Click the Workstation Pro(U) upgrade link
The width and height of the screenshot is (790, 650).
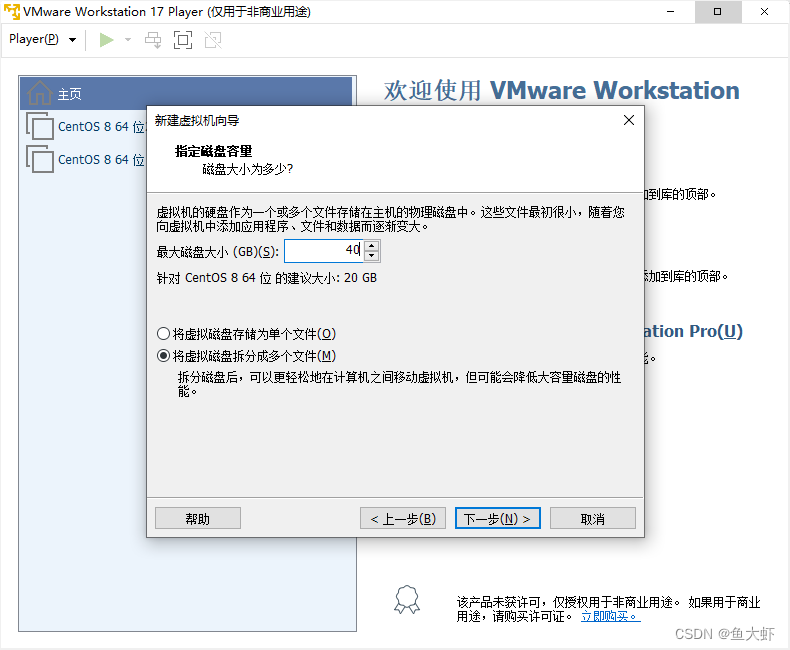(x=693, y=331)
